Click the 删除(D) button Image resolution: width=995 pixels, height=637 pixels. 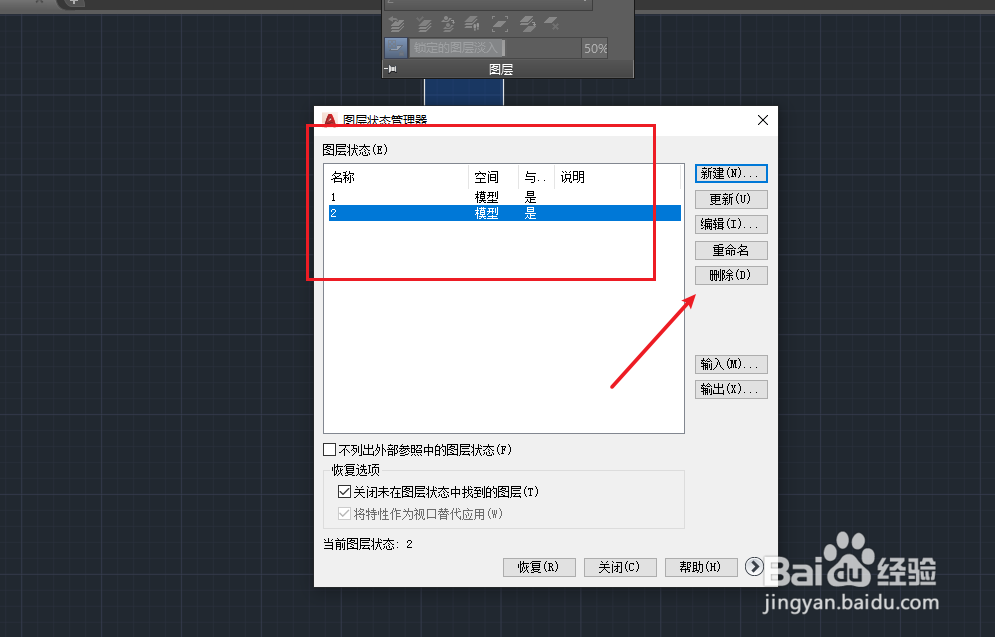[731, 275]
